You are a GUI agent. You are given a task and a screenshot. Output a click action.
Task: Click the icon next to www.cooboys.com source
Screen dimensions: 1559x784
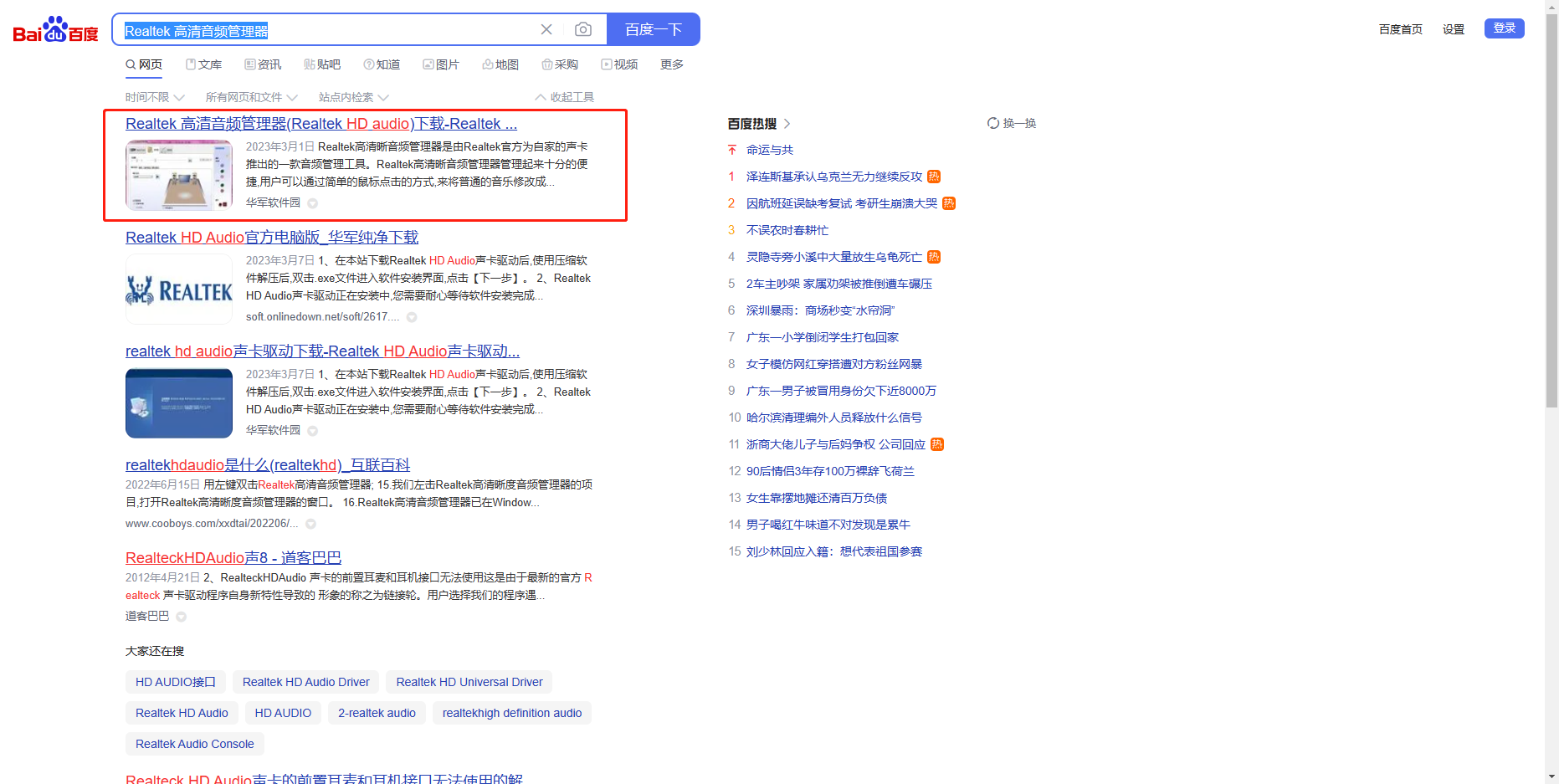point(310,524)
